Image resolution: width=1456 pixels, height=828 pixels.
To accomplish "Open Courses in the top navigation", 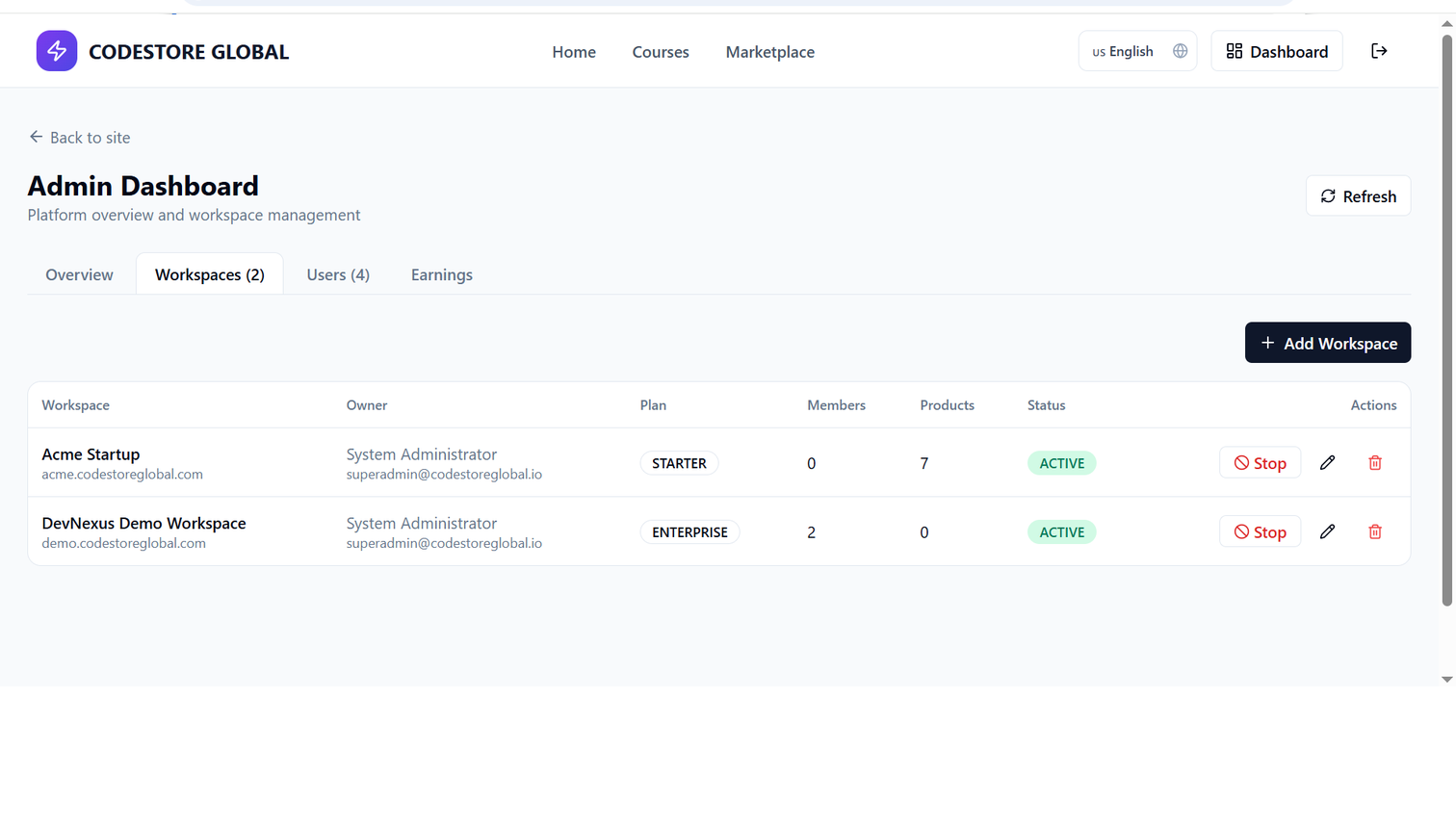I will pos(661,52).
